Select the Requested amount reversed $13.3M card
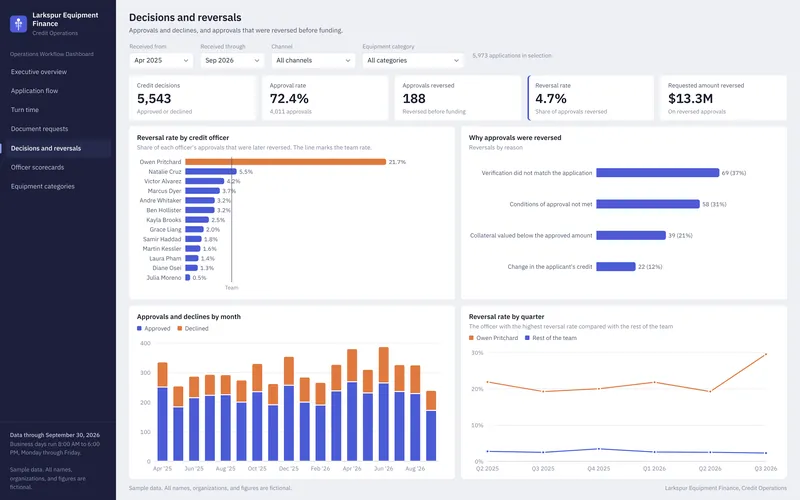Image resolution: width=800 pixels, height=500 pixels. 723,98
